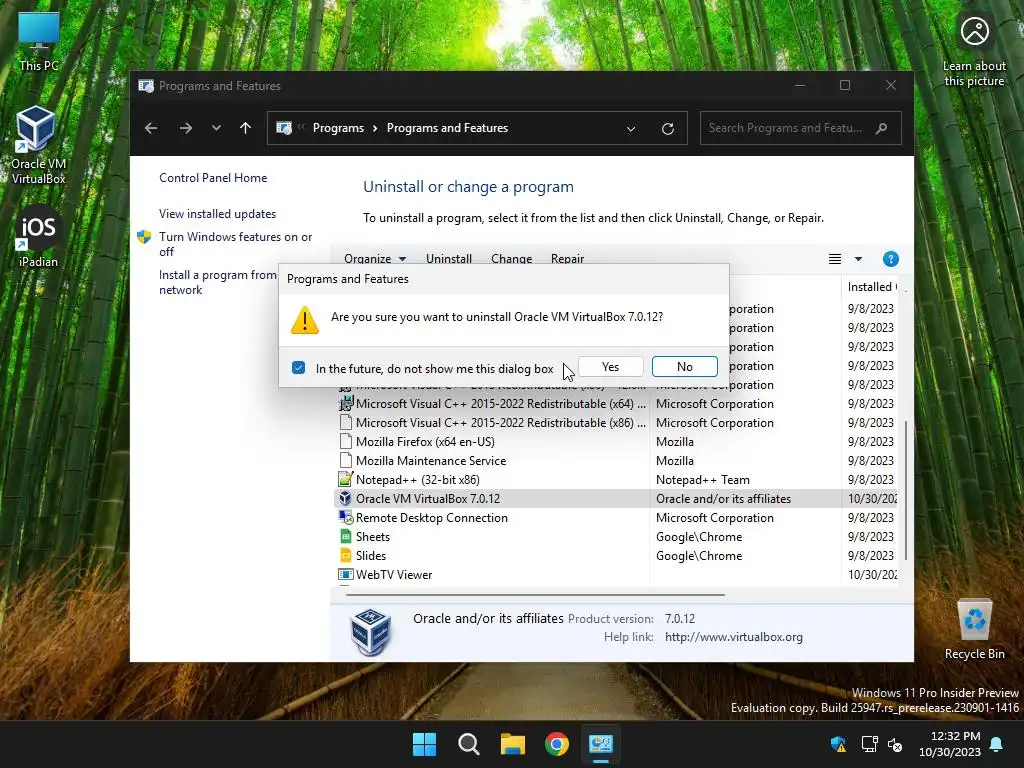Open help with the question mark icon
Image resolution: width=1024 pixels, height=768 pixels.
coord(891,259)
